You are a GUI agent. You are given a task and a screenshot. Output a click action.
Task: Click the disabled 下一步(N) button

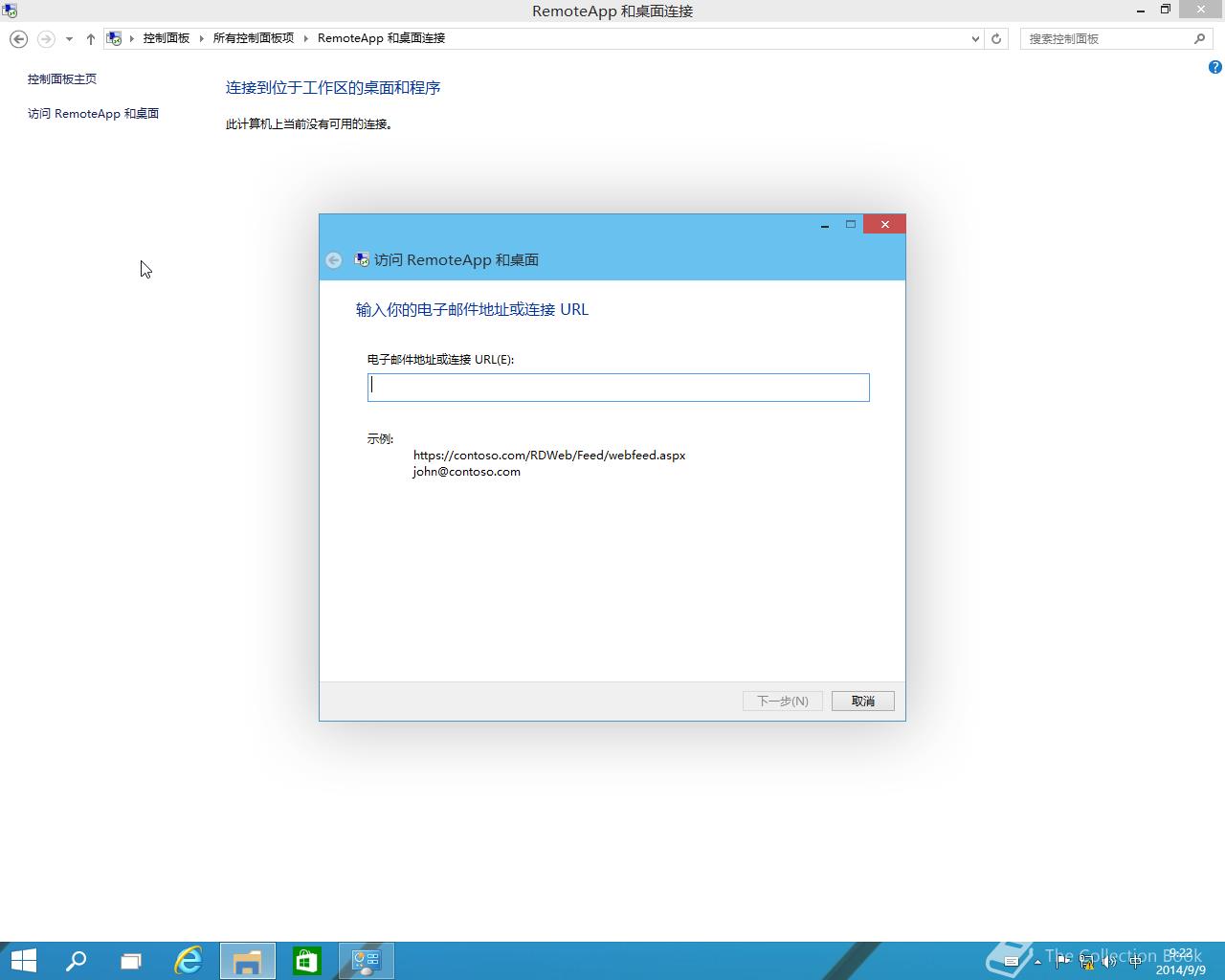[x=783, y=702]
